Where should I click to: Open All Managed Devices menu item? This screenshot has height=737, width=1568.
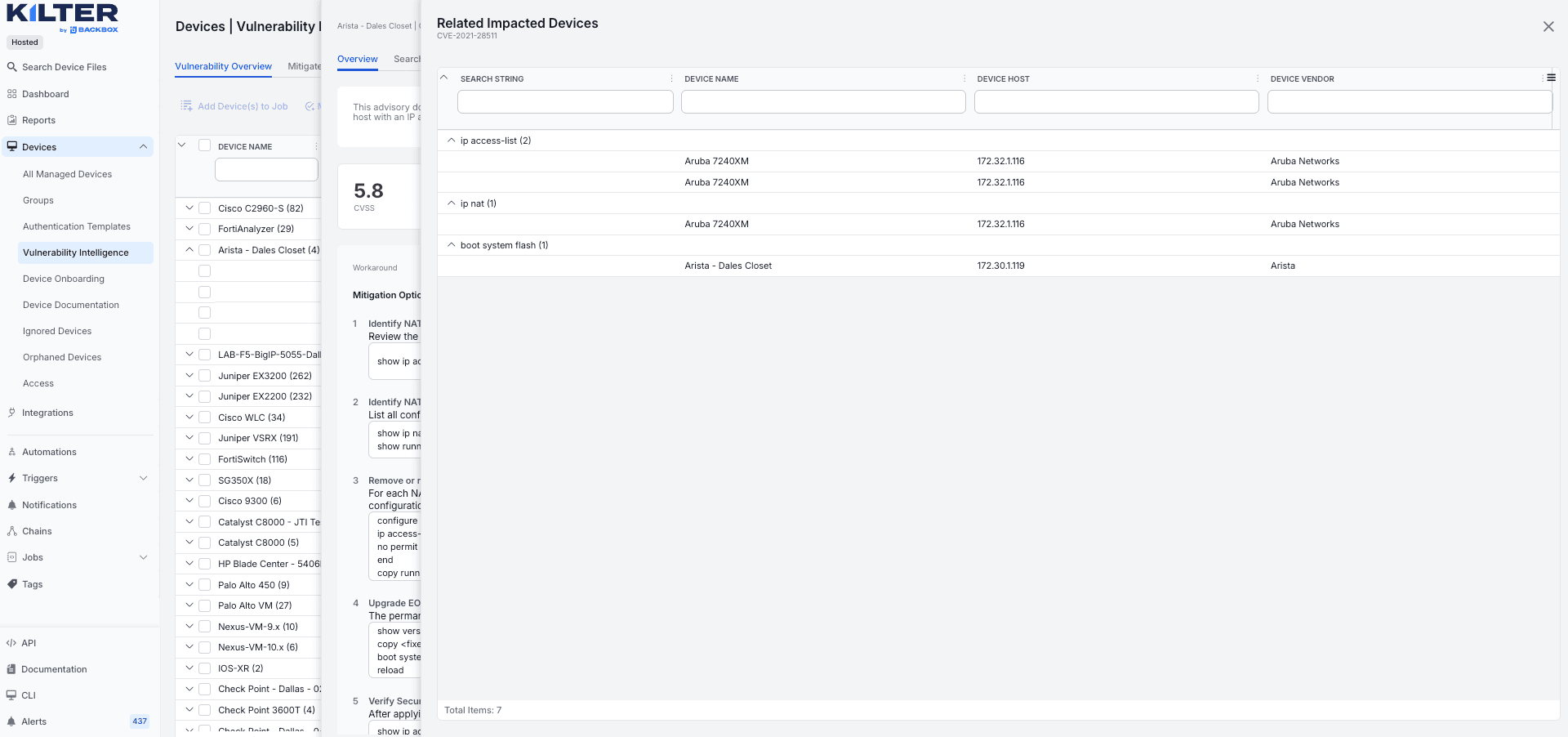tap(67, 174)
